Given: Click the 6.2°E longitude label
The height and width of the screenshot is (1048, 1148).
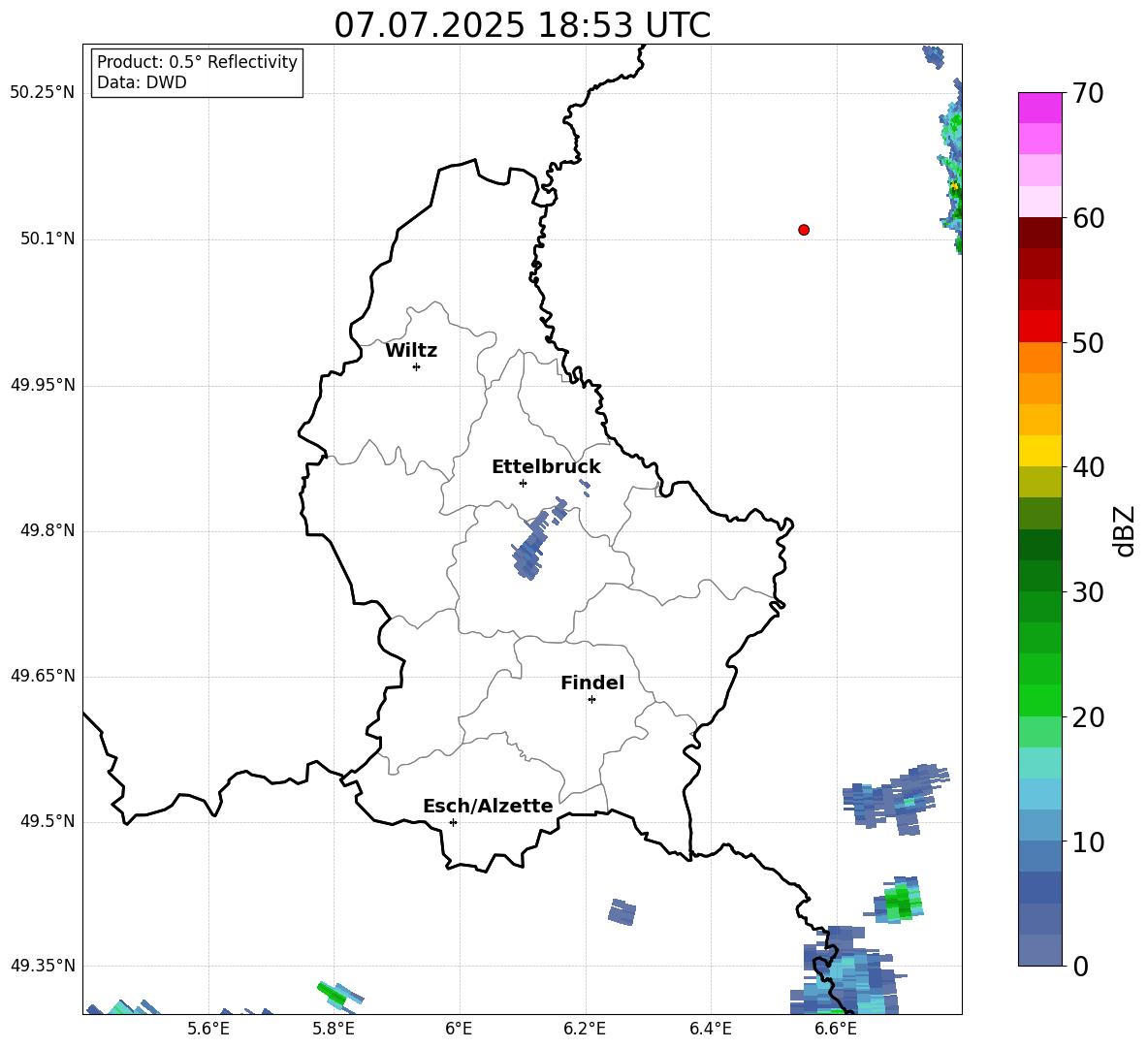Looking at the screenshot, I should coord(585,1029).
